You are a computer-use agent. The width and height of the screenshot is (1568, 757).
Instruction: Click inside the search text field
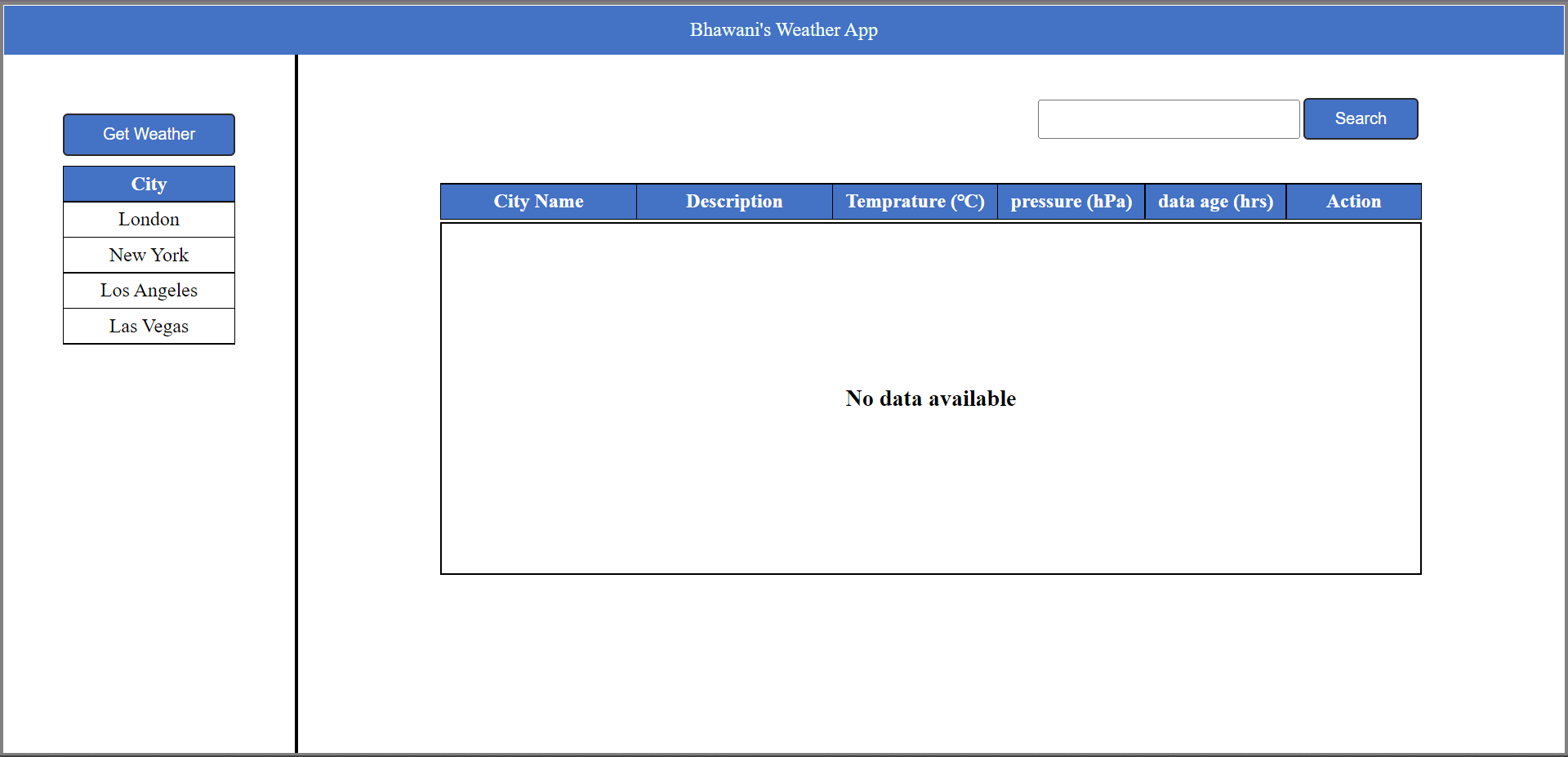click(x=1168, y=118)
